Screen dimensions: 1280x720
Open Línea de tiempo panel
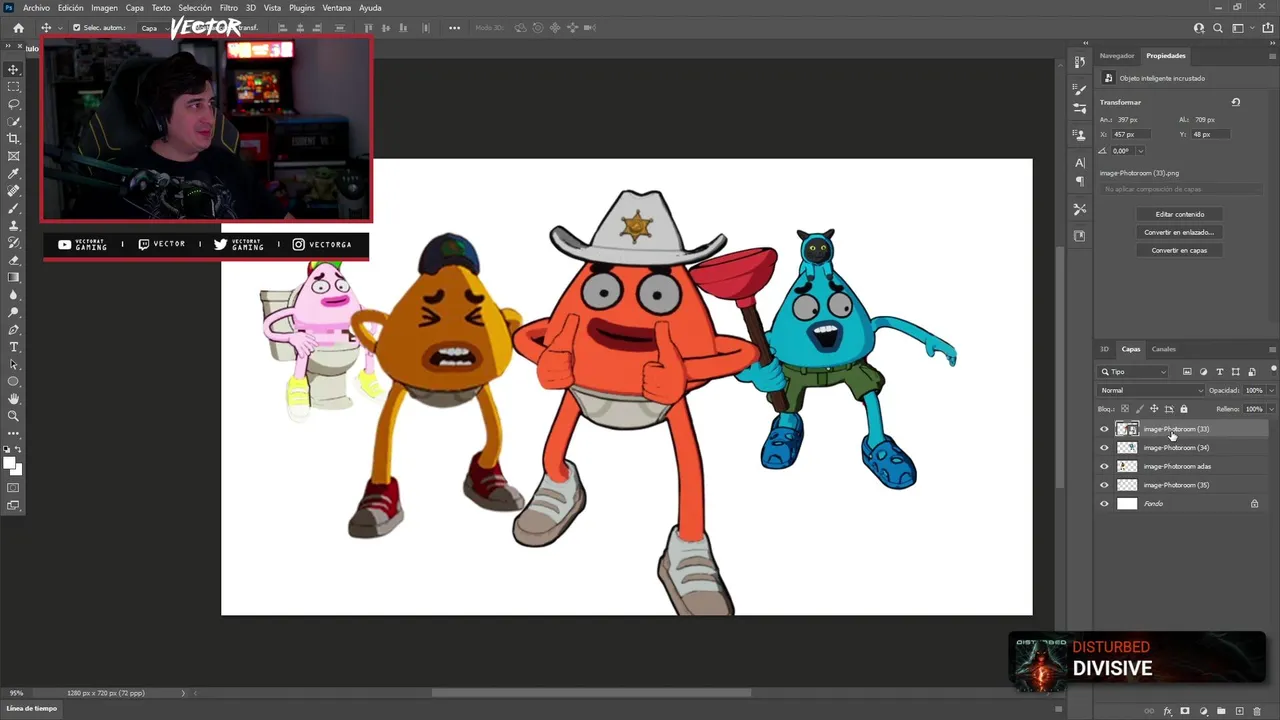tap(32, 708)
